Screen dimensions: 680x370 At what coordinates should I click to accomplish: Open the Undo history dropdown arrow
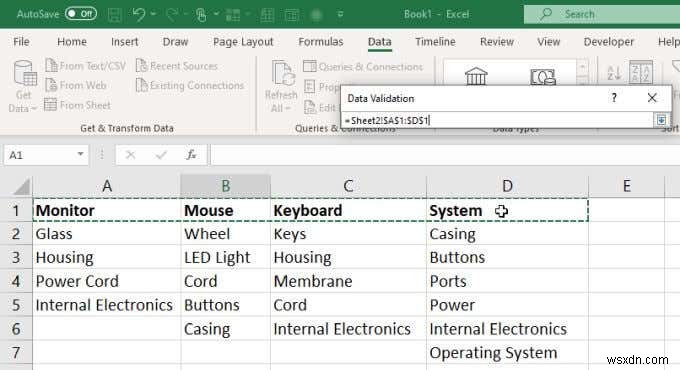[x=153, y=14]
